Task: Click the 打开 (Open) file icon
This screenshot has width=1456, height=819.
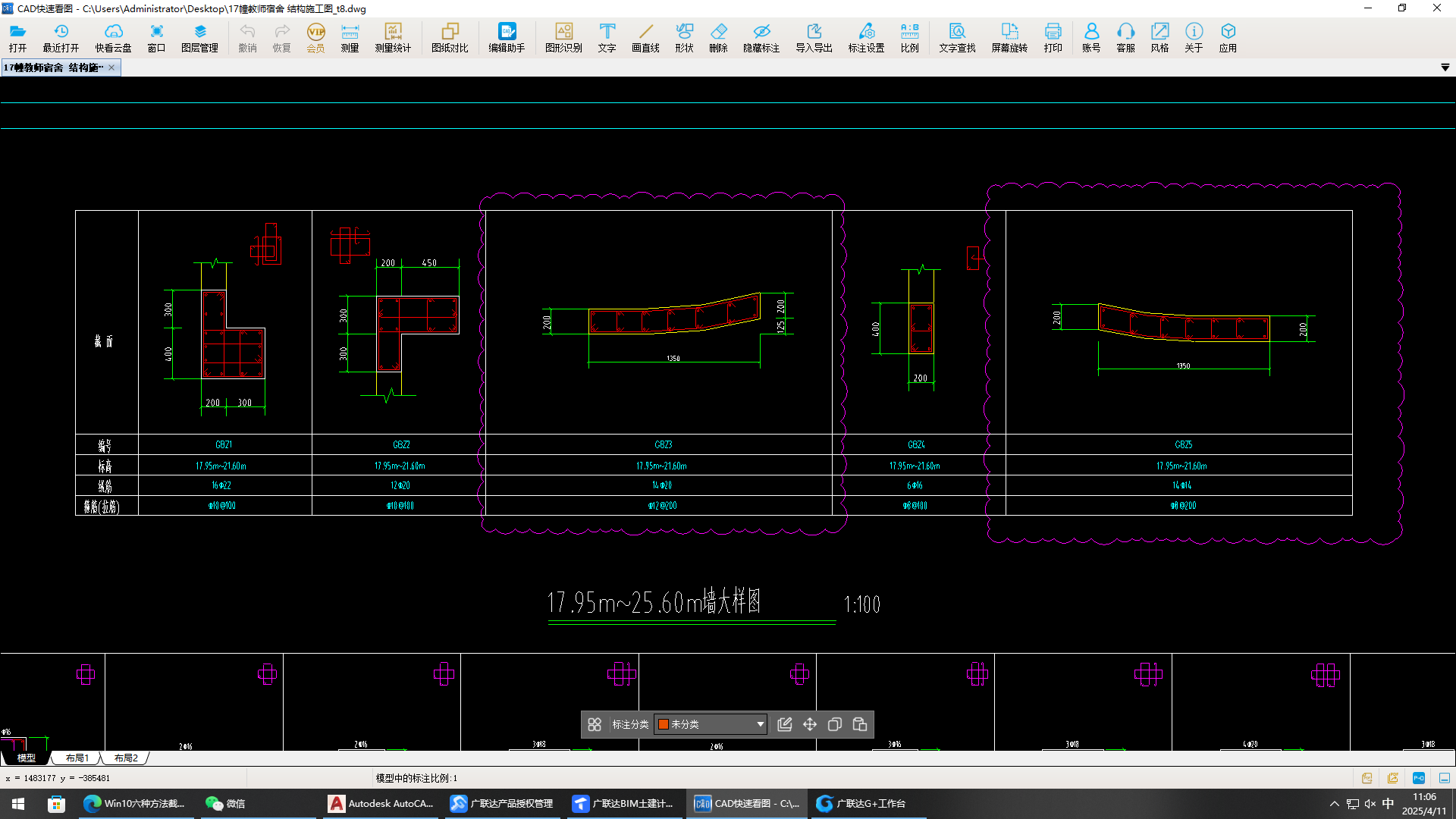Action: coord(17,37)
